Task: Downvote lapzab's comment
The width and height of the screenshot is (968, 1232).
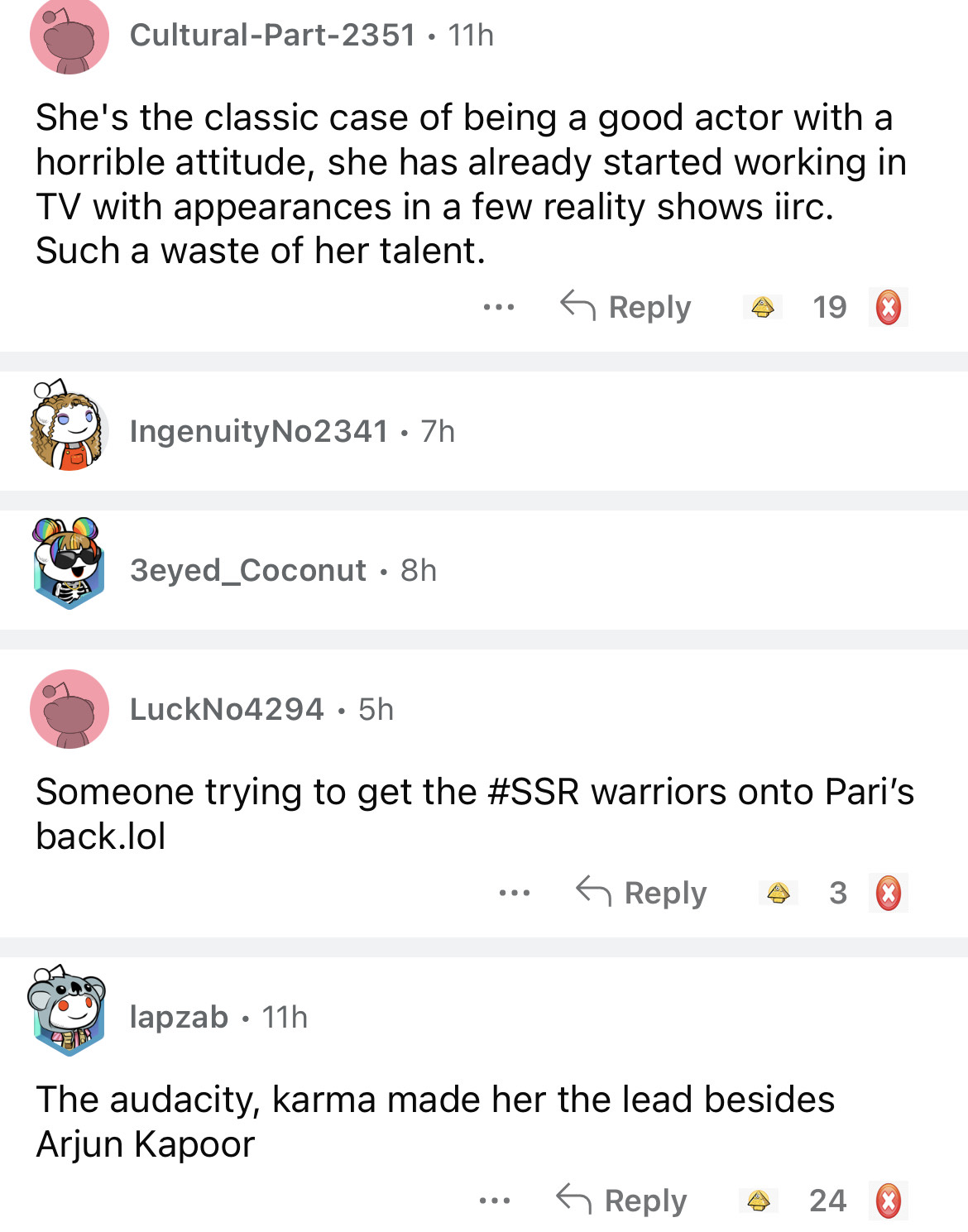Action: point(889,1201)
